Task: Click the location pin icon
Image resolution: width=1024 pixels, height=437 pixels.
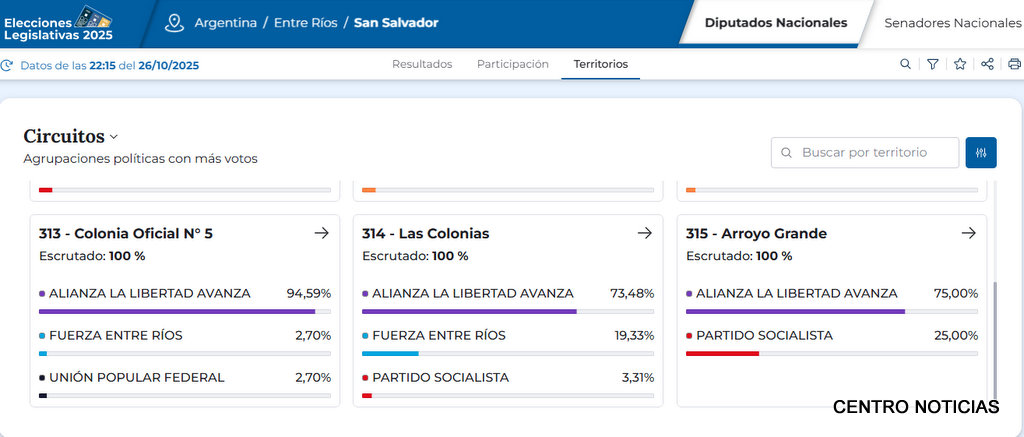Action: coord(175,22)
